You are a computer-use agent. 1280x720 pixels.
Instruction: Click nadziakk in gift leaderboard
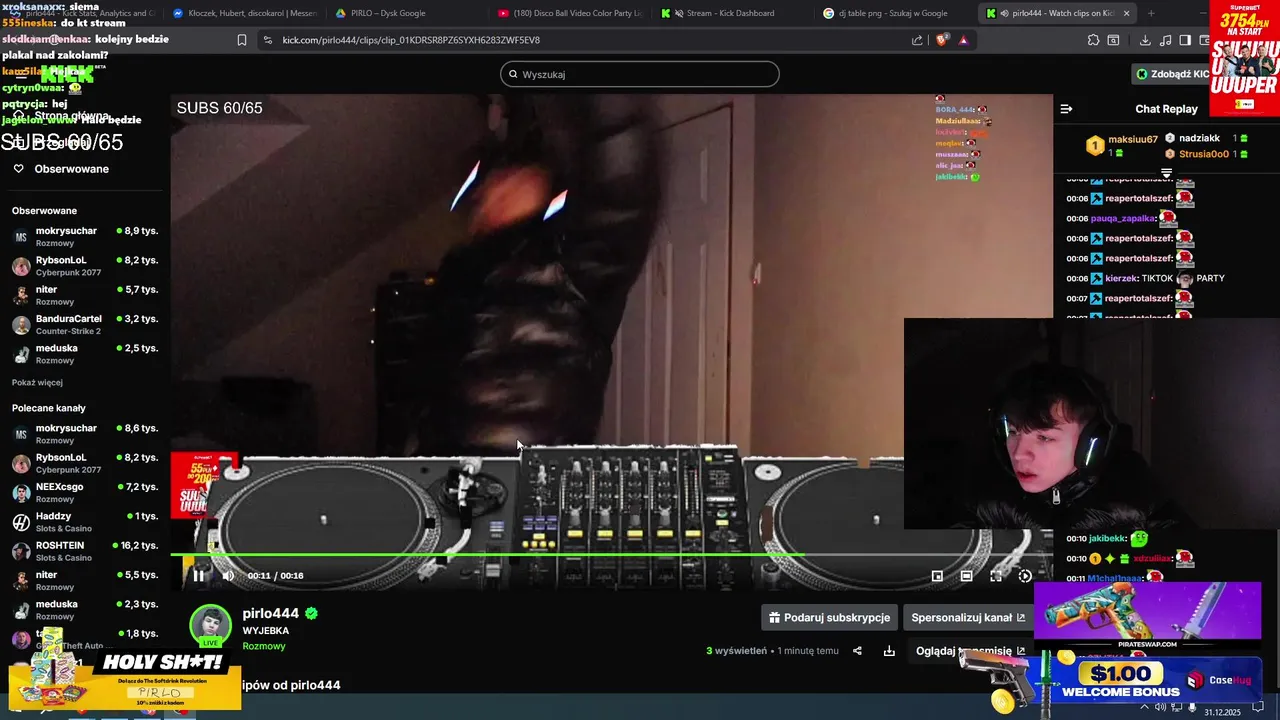(1199, 138)
